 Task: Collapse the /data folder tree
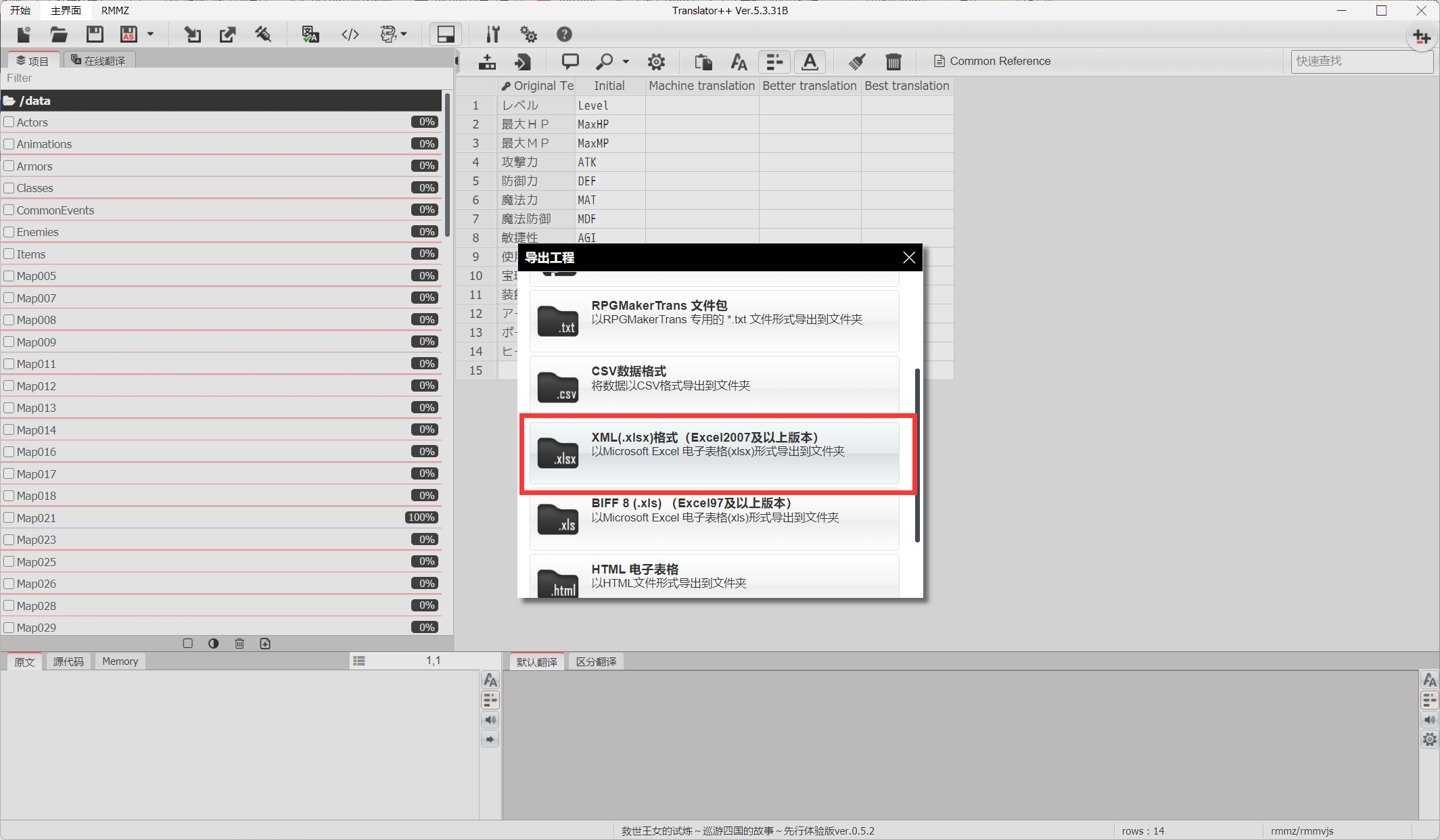[x=9, y=101]
